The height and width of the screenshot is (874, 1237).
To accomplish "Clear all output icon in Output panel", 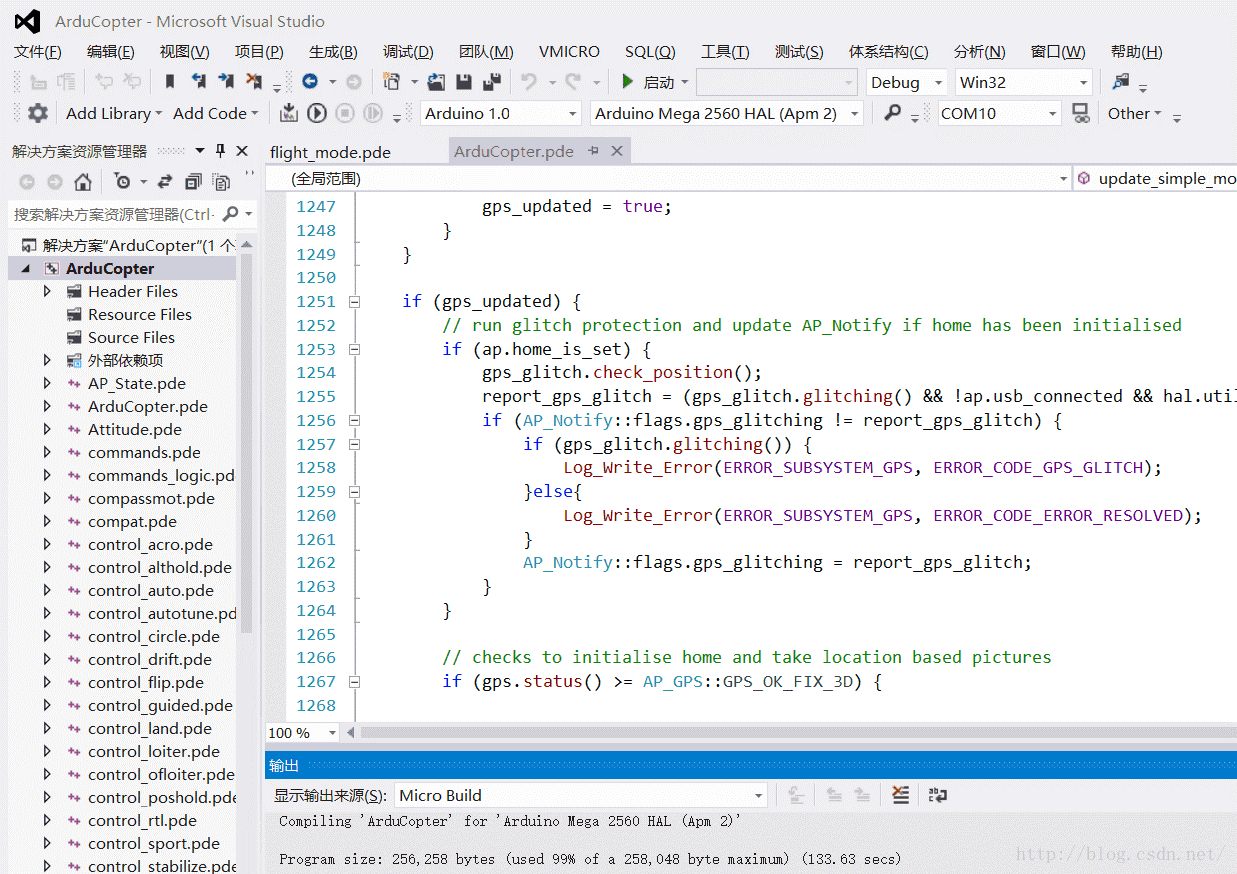I will coord(901,795).
